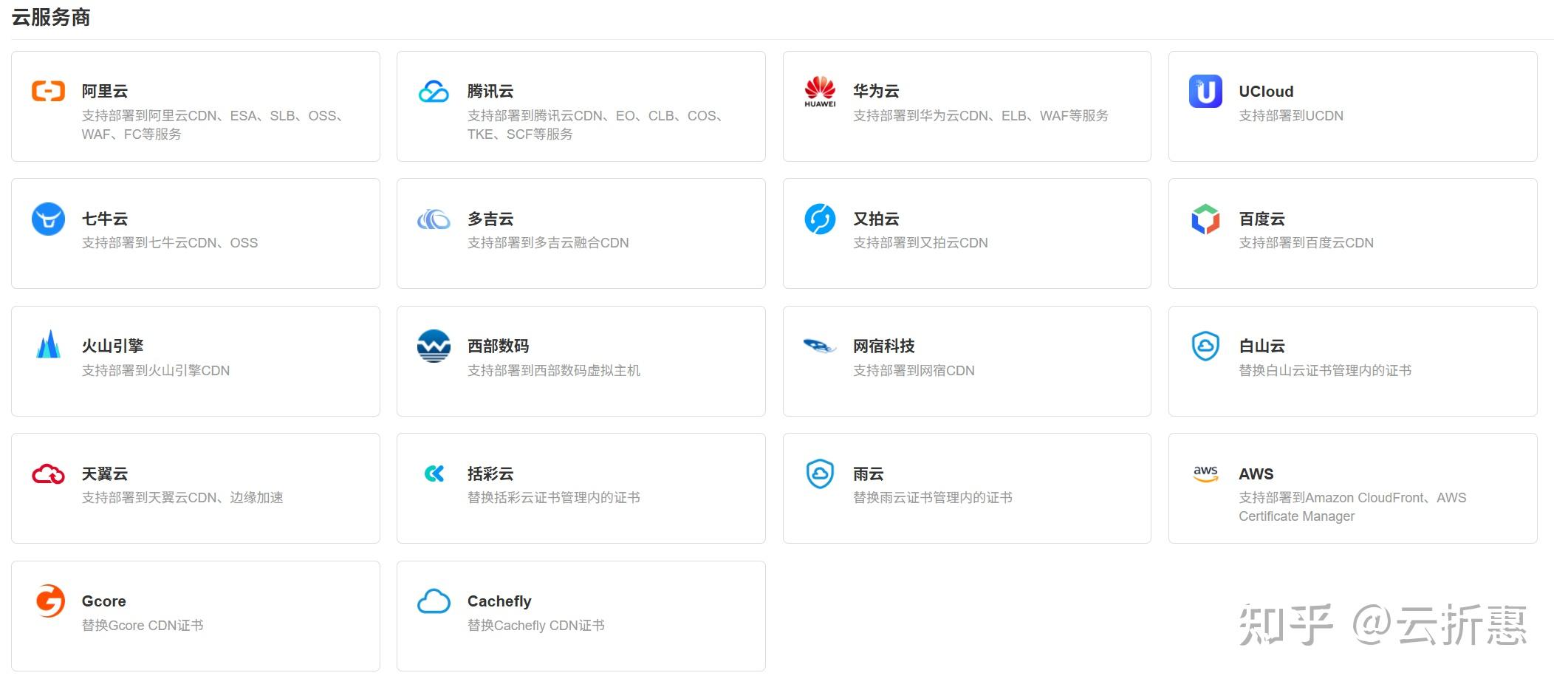
Task: Pick the 白山云 title
Action: pos(1262,346)
